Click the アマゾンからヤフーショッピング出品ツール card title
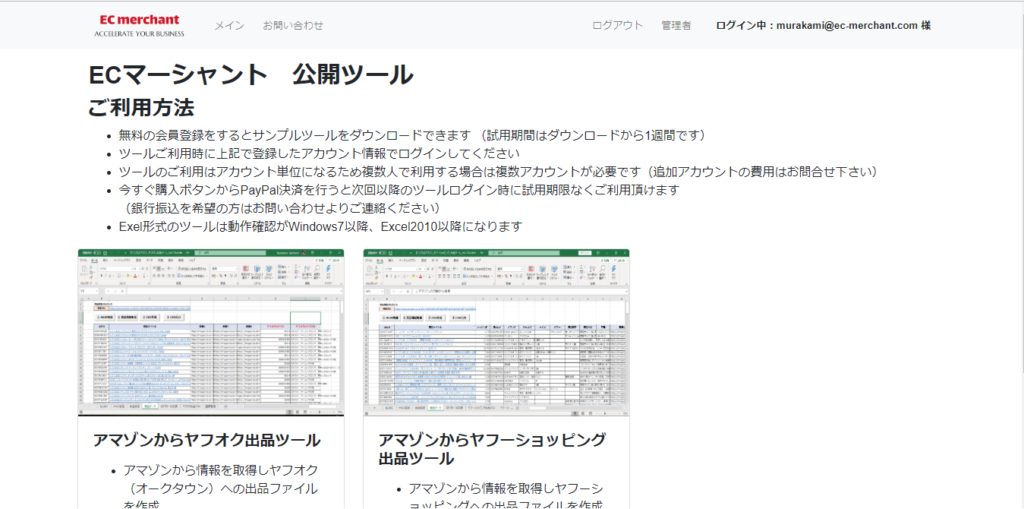The image size is (1024, 509). point(492,449)
